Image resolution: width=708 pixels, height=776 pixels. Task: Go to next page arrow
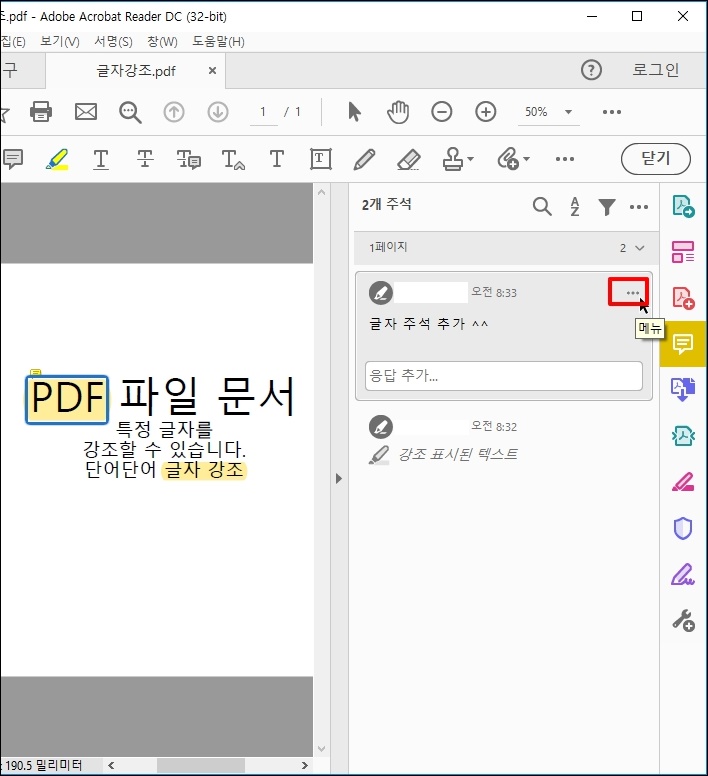218,112
